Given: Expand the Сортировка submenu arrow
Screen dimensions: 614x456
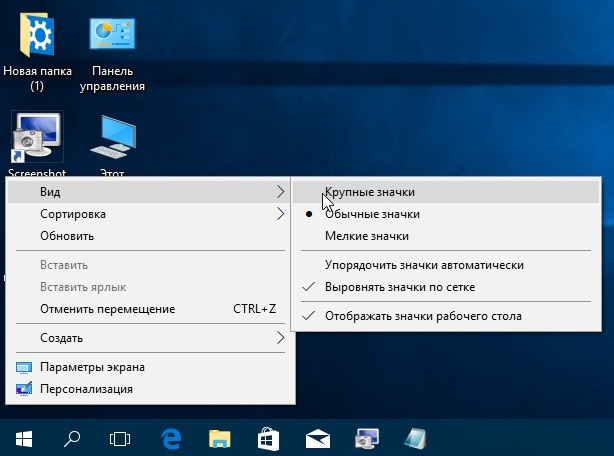Looking at the screenshot, I should tap(280, 214).
